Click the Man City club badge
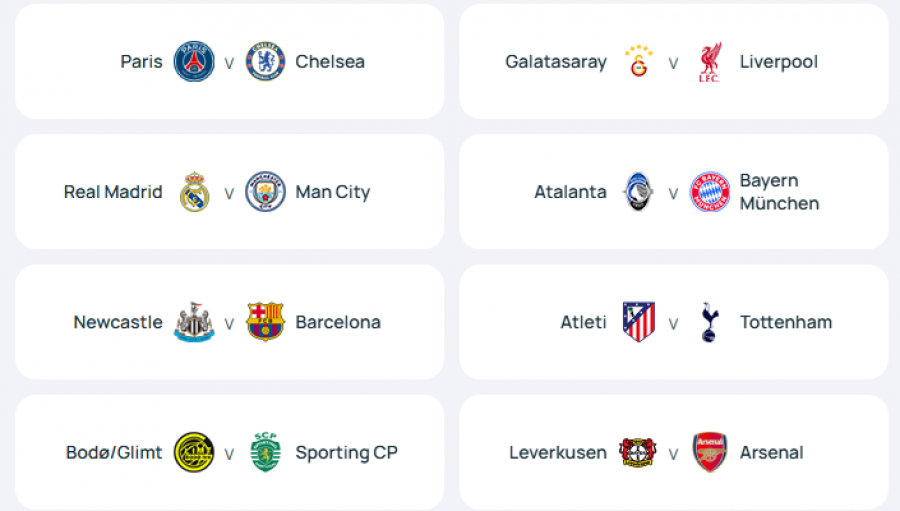 tap(265, 192)
